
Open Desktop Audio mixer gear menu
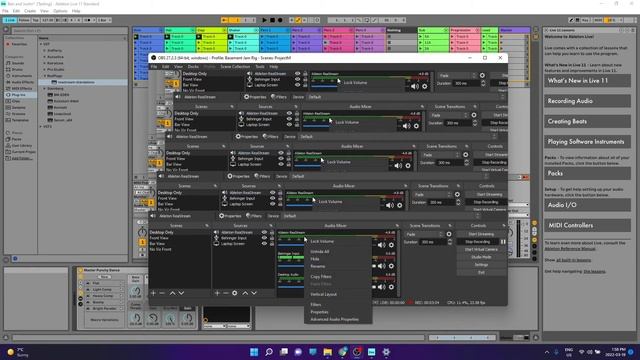[391, 287]
